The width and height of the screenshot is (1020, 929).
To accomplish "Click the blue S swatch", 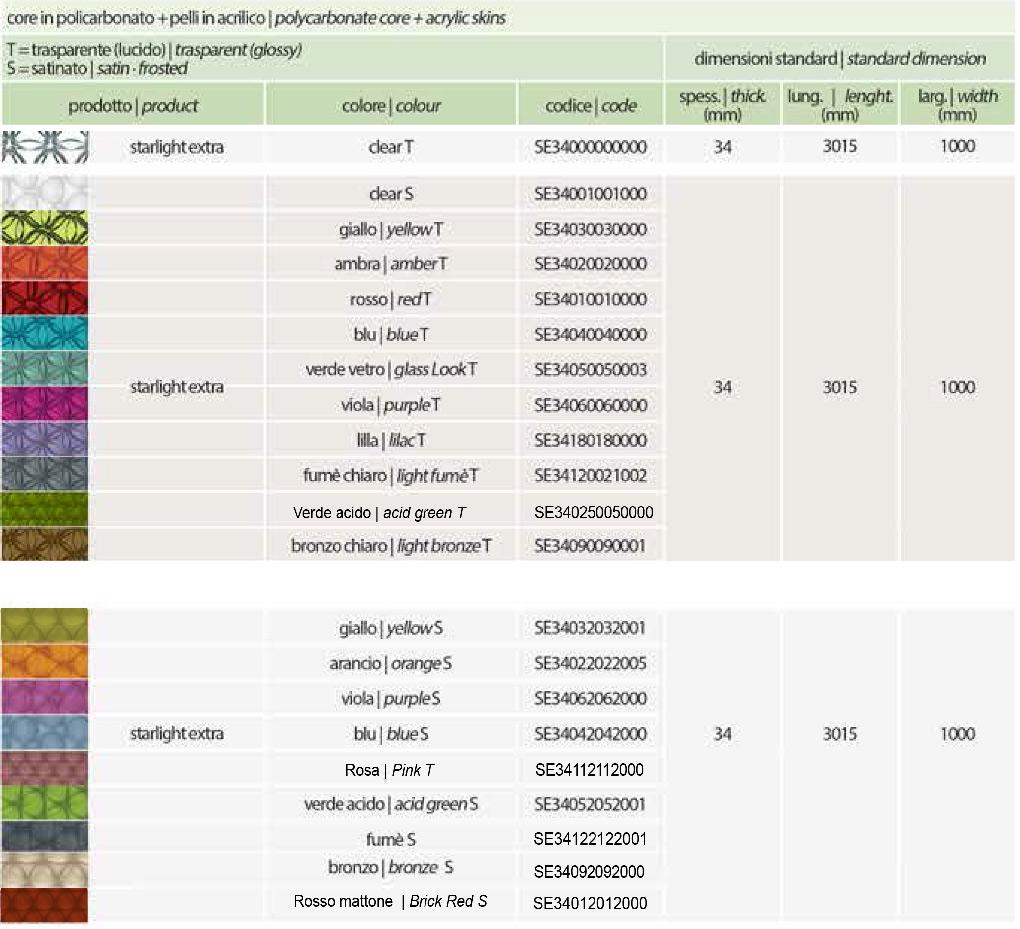I will (44, 733).
